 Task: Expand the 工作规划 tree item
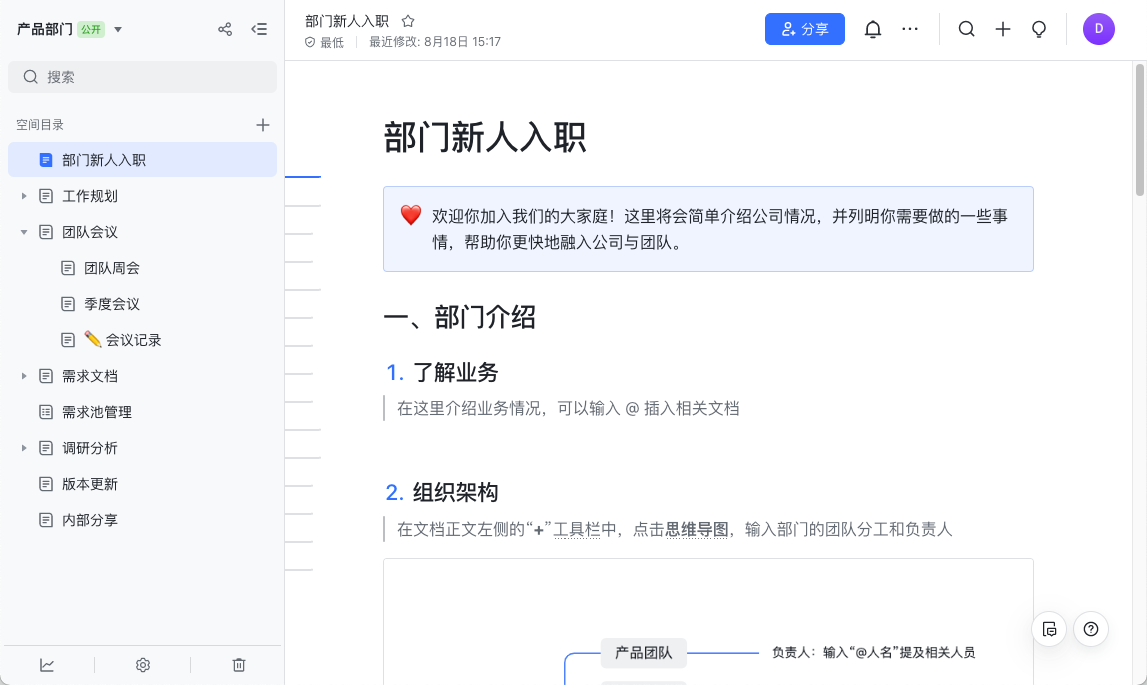pyautogui.click(x=24, y=195)
